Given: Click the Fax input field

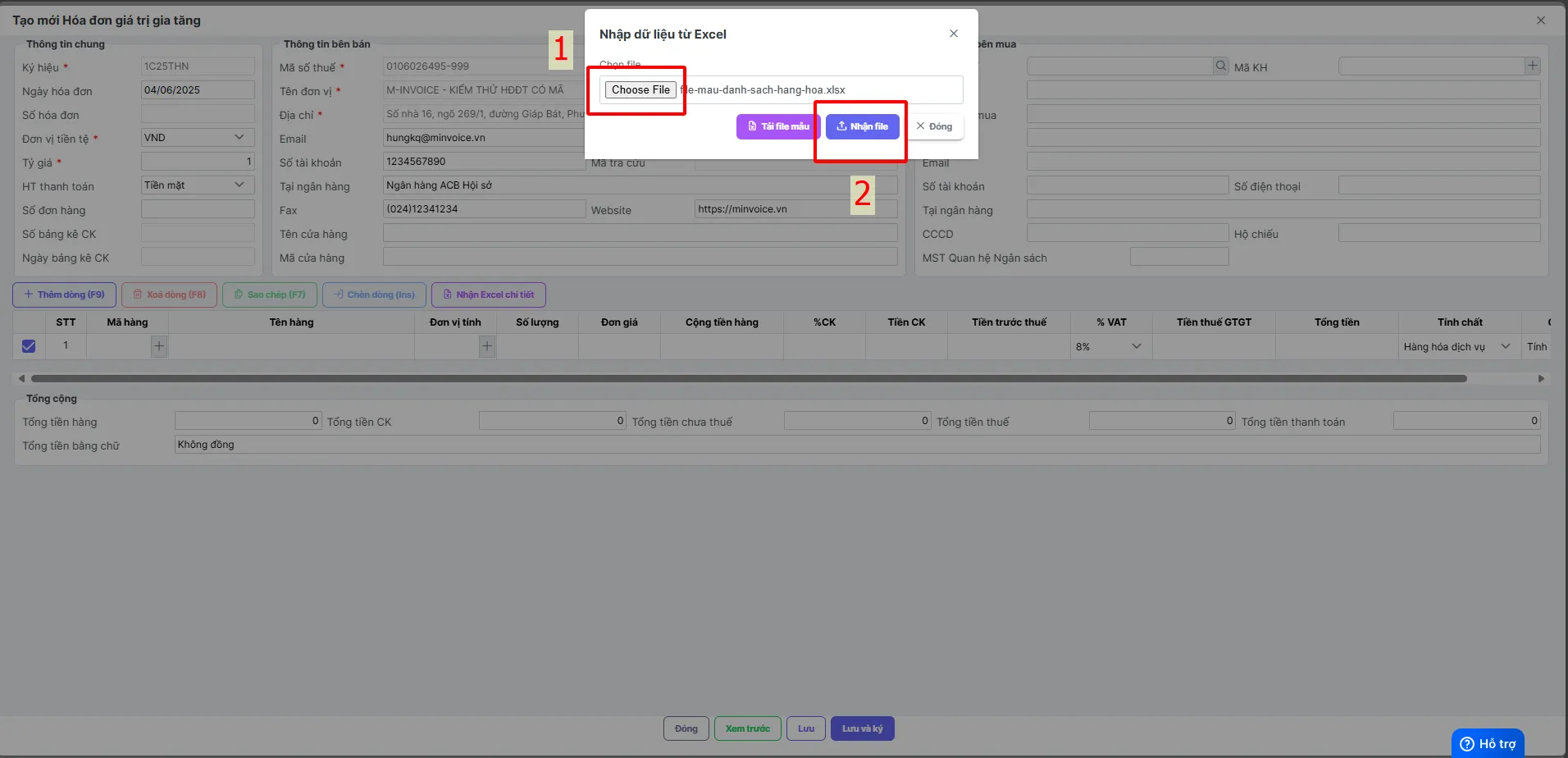Looking at the screenshot, I should [484, 209].
